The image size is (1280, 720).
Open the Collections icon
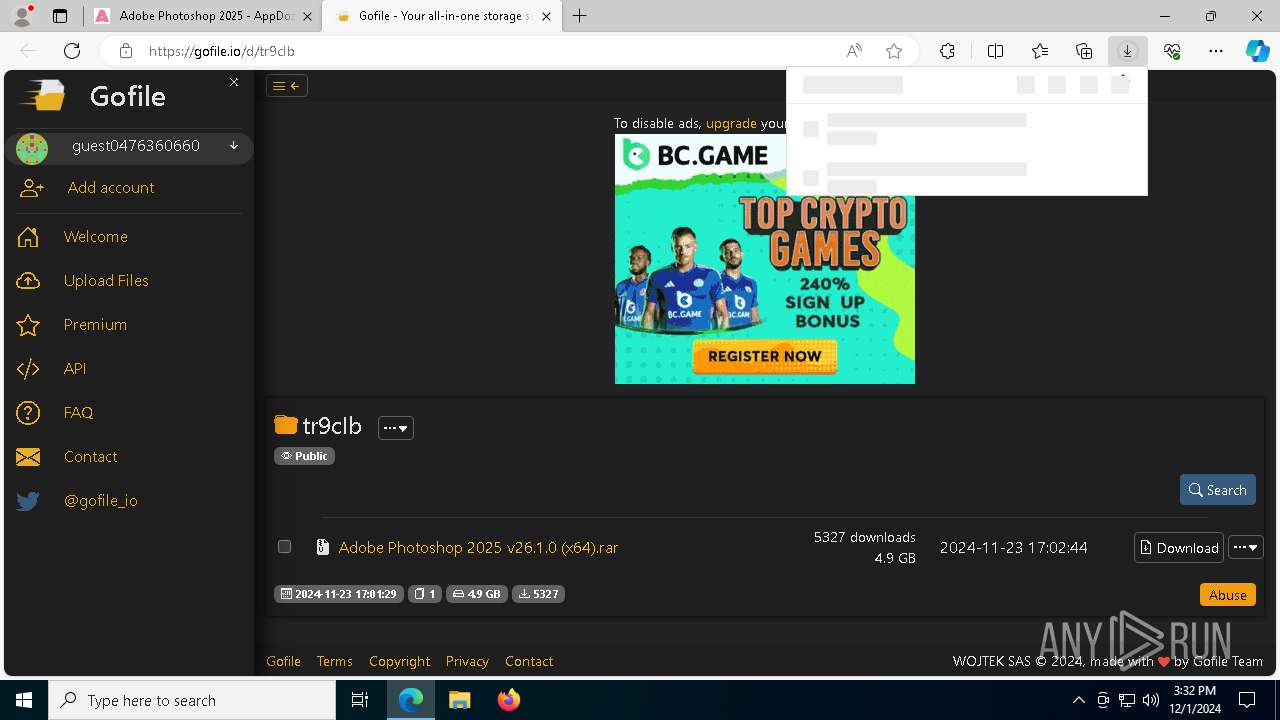point(1084,51)
